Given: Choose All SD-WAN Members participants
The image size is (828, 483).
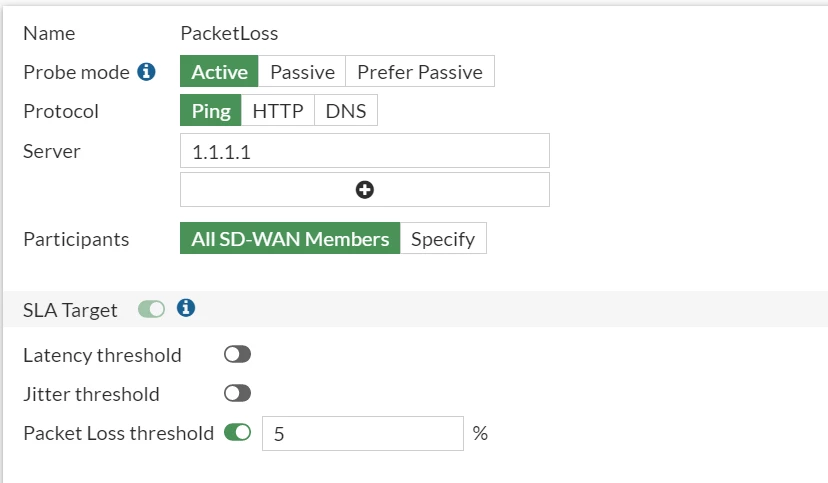Looking at the screenshot, I should [290, 239].
